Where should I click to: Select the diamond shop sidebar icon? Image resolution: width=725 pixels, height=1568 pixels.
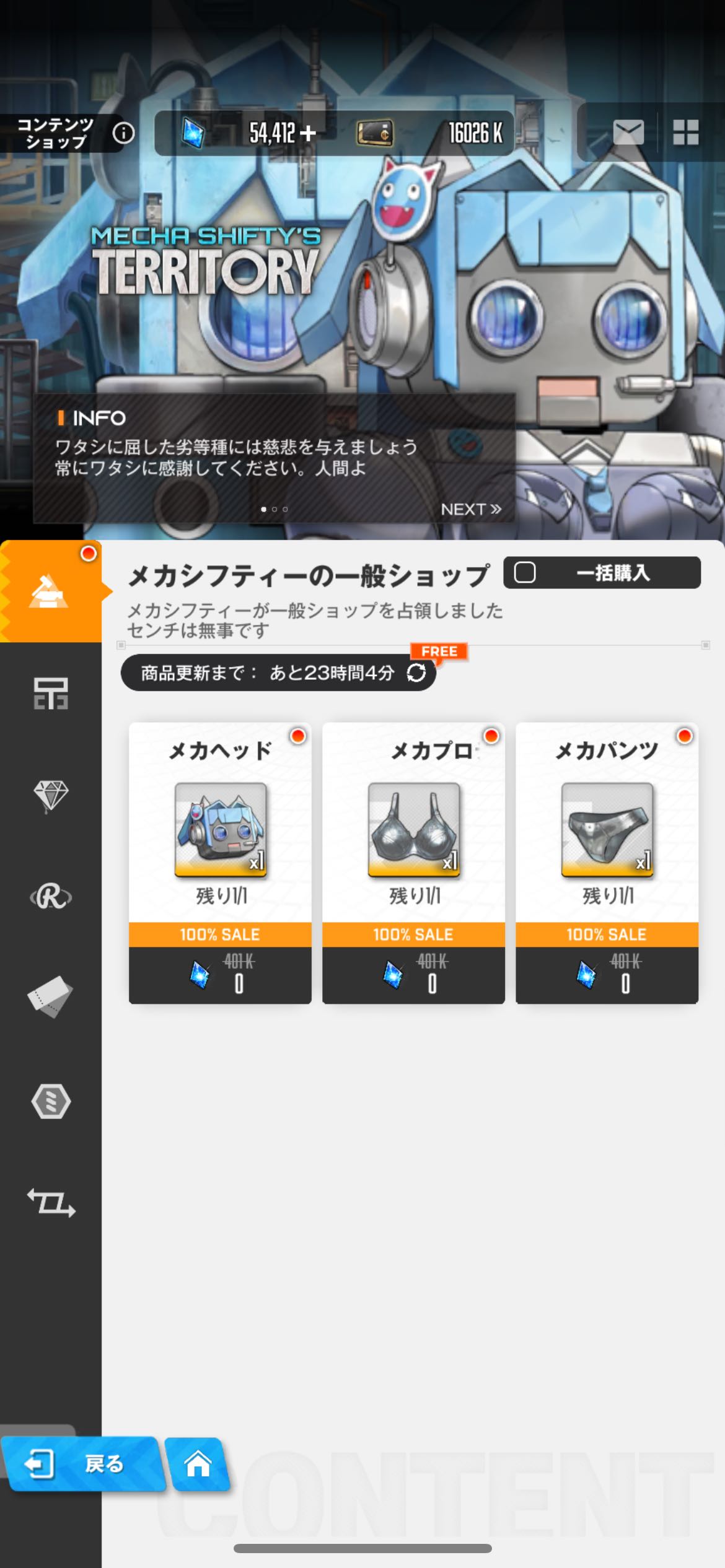(x=51, y=796)
